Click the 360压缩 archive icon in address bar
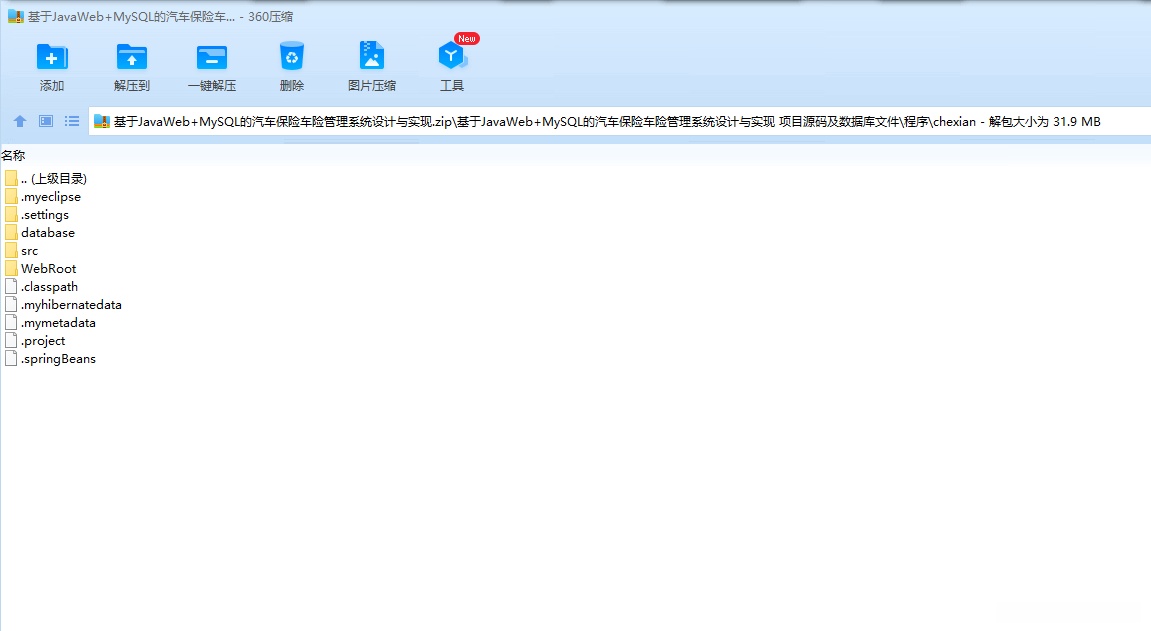This screenshot has width=1151, height=631. [101, 120]
